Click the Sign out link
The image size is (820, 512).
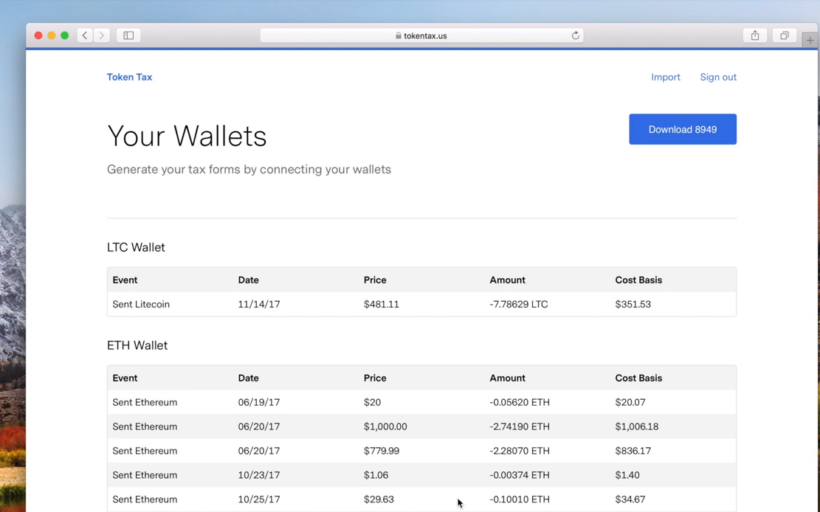coord(718,77)
